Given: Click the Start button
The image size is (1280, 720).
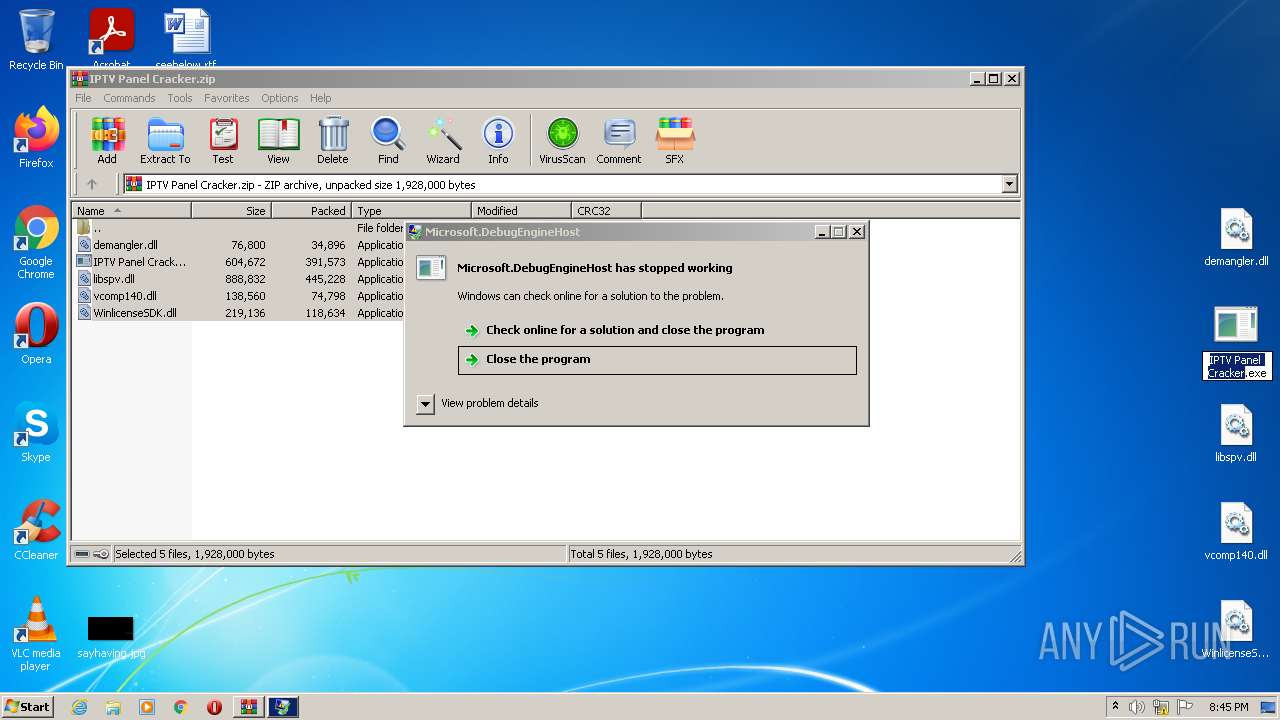Looking at the screenshot, I should point(27,707).
